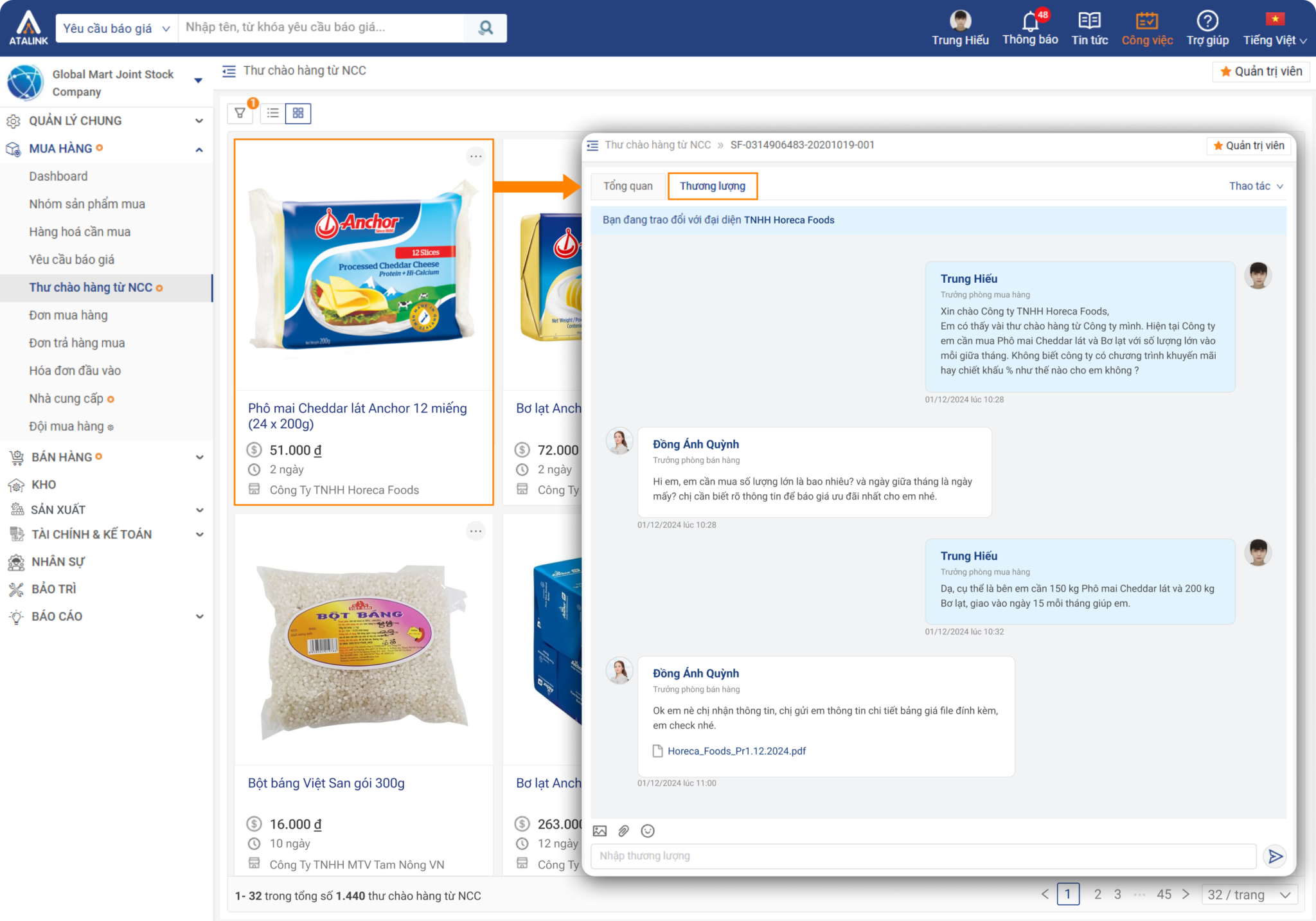Click the ATALINK logo
Image resolution: width=1316 pixels, height=921 pixels.
(x=28, y=28)
